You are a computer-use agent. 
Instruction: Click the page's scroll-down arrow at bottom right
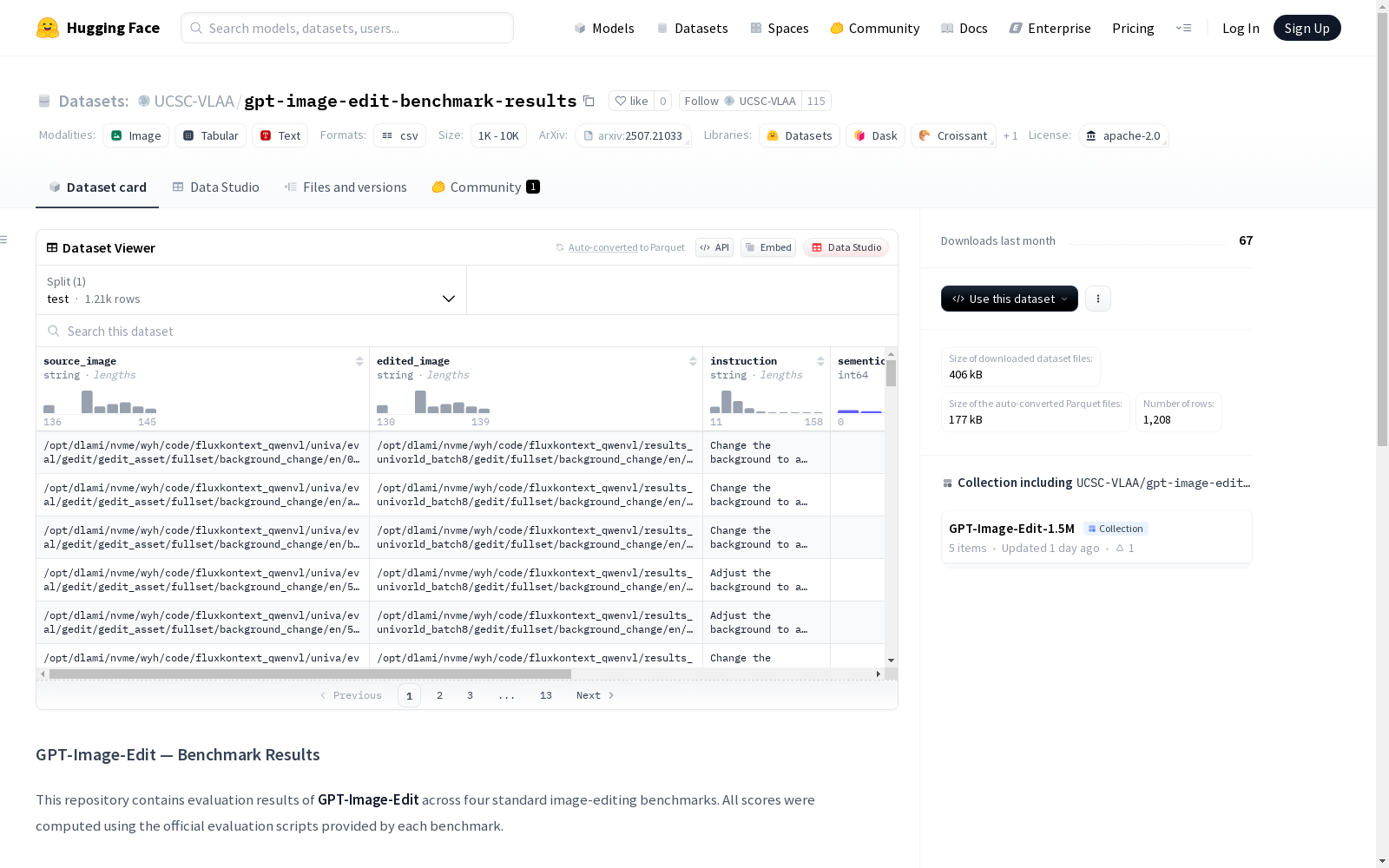[1382, 861]
